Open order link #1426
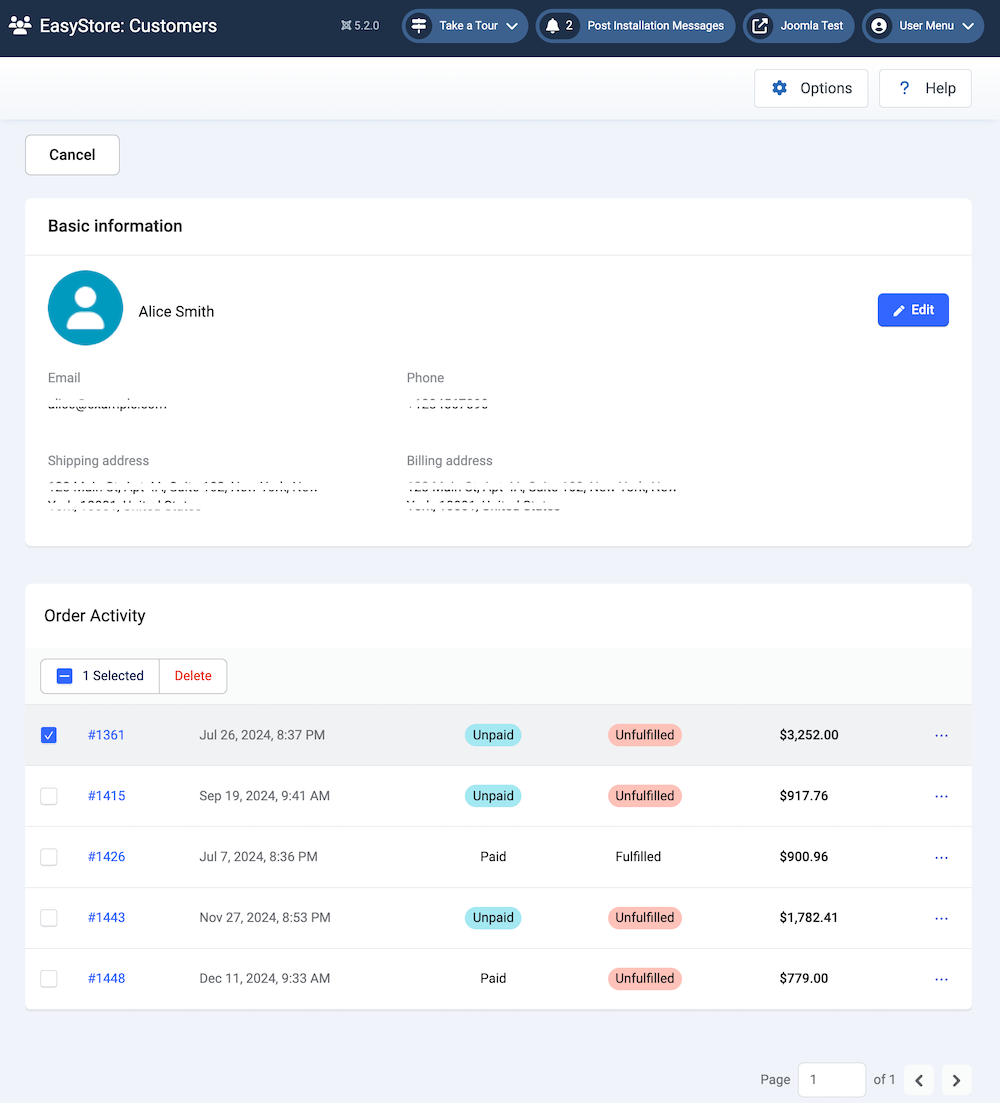Image resolution: width=1000 pixels, height=1103 pixels. click(106, 857)
